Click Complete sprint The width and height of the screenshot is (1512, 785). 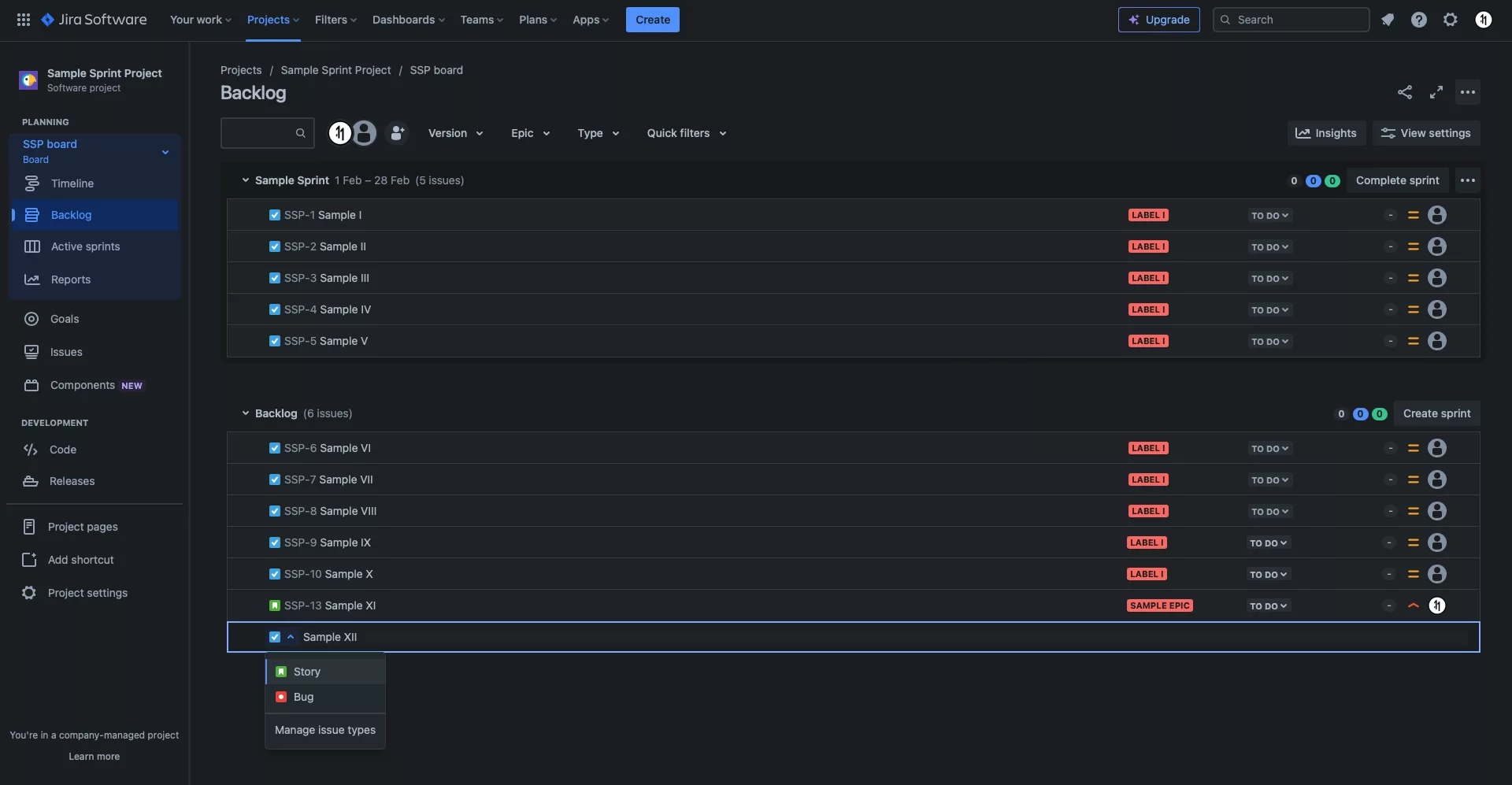click(1397, 180)
